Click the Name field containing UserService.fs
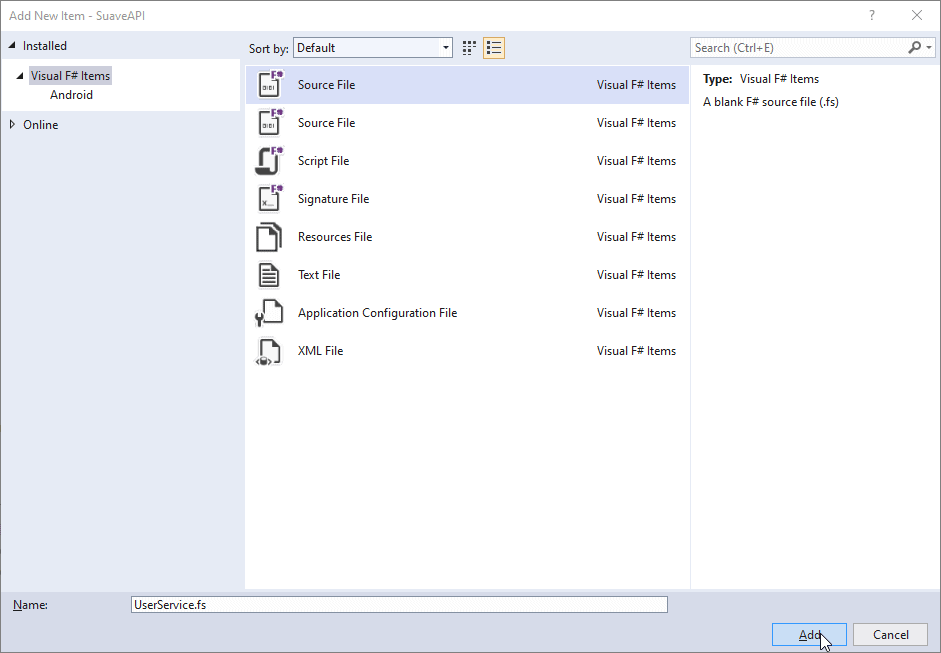 tap(399, 604)
